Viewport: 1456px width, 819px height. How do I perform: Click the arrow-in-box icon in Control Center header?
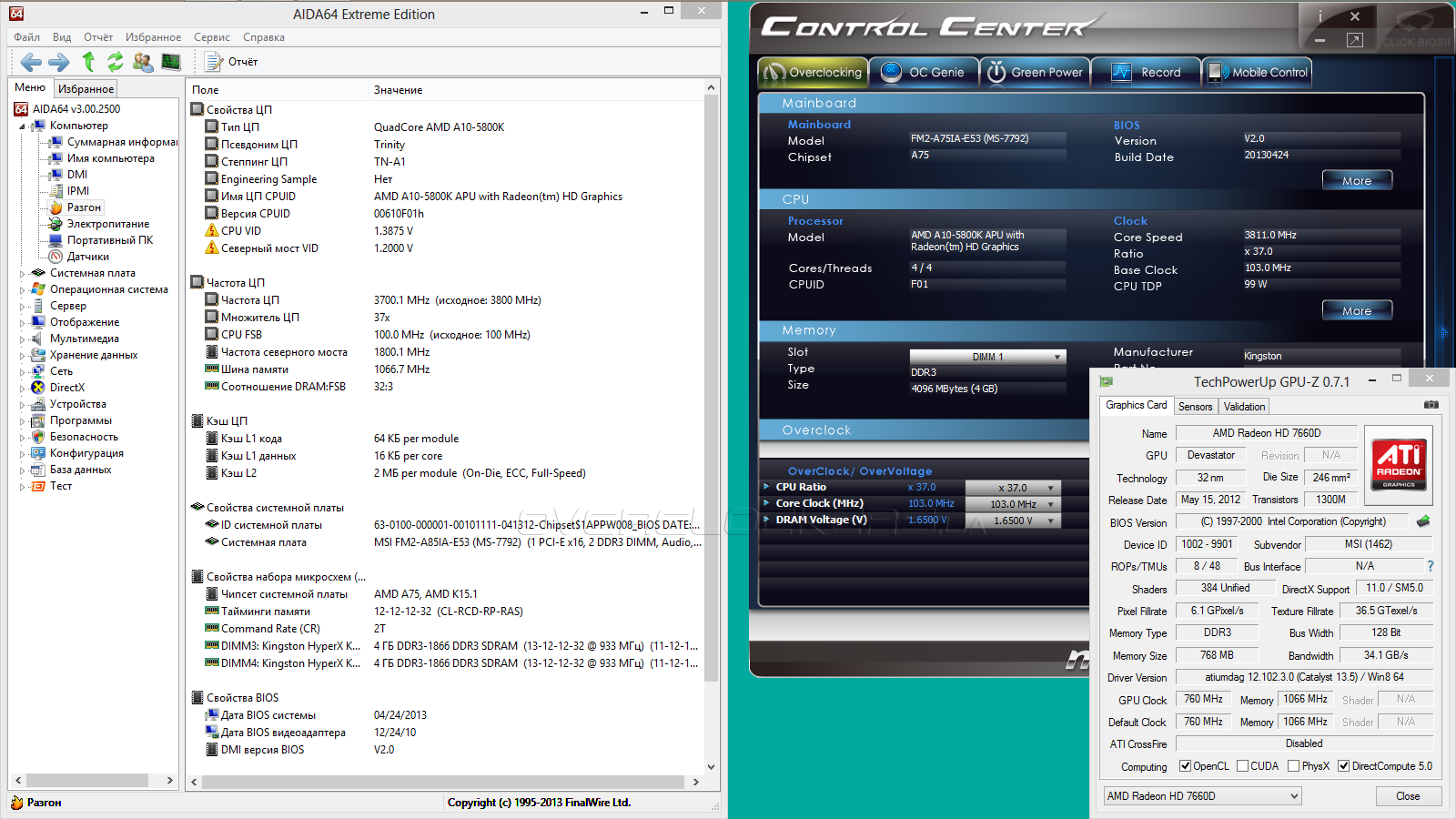[1355, 40]
